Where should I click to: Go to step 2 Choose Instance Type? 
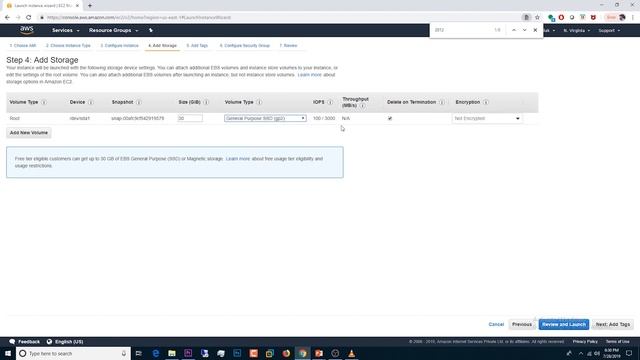[x=68, y=46]
